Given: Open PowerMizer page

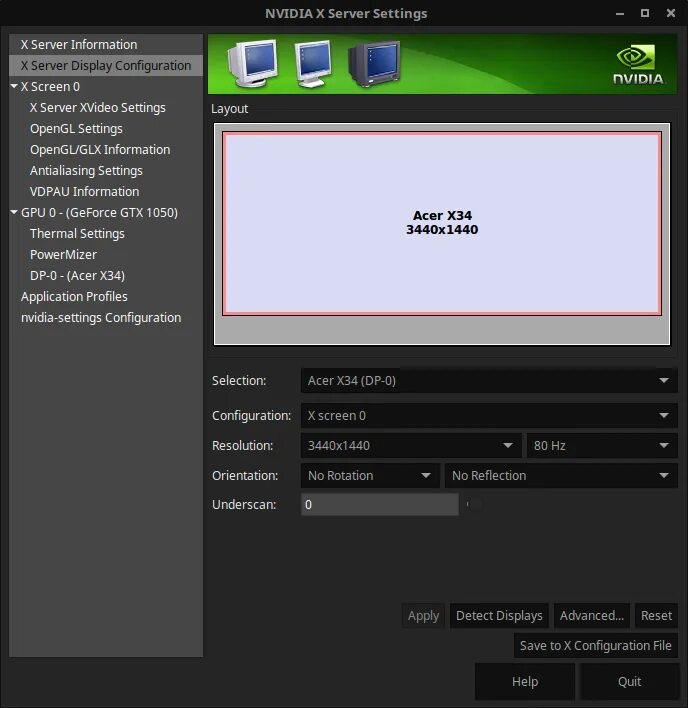Looking at the screenshot, I should pos(63,255).
